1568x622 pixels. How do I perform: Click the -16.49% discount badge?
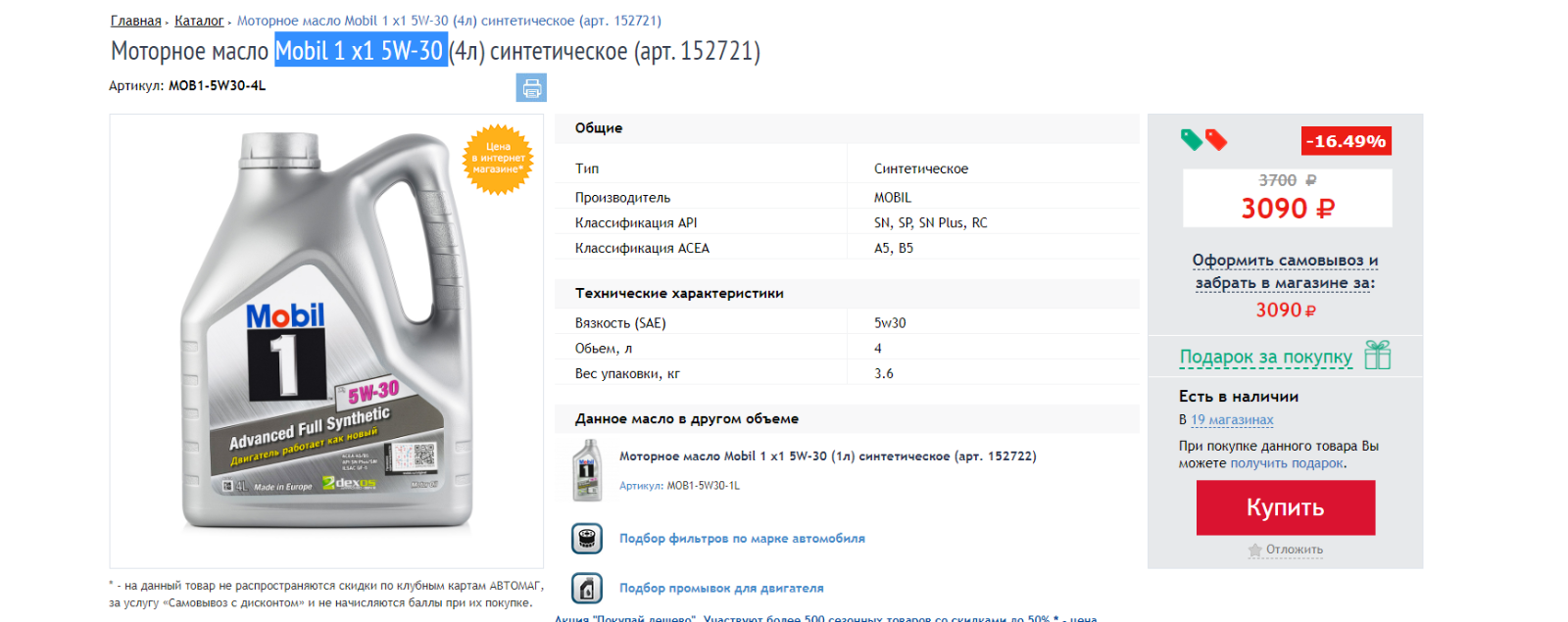tap(1347, 141)
